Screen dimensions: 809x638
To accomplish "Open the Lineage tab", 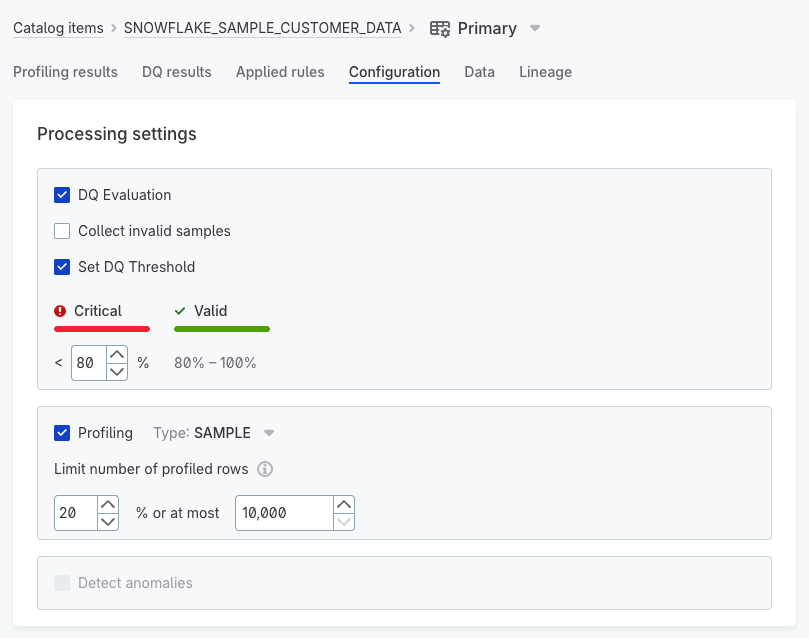I will 545,72.
